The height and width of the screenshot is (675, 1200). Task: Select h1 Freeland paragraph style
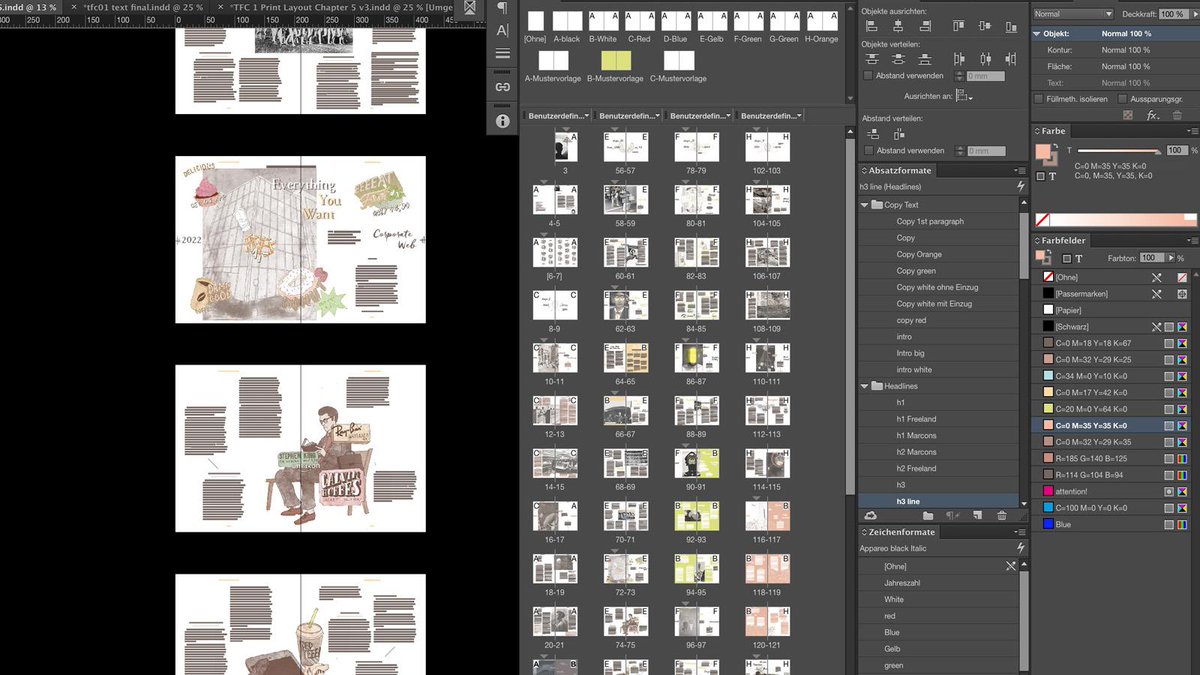(941, 419)
